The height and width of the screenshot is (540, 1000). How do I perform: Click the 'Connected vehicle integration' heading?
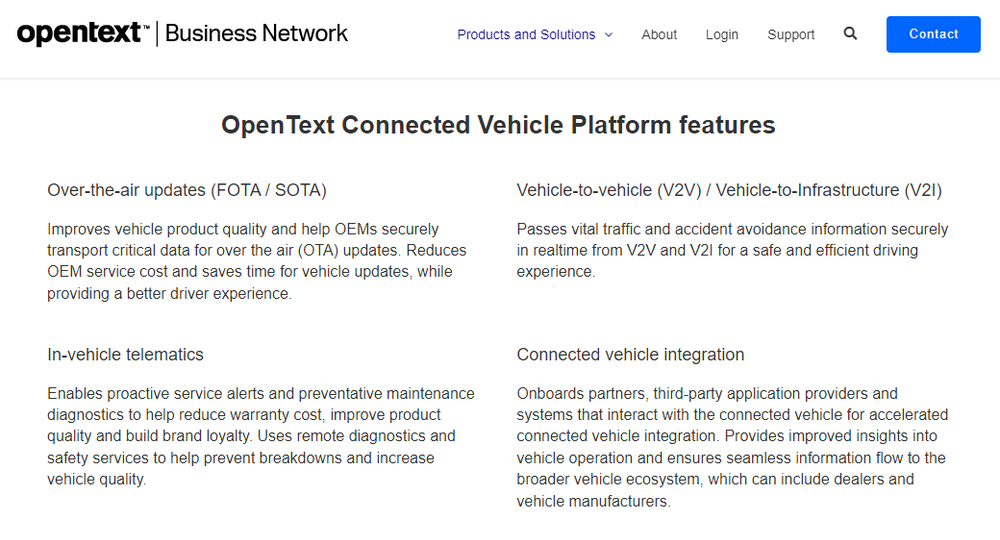pyautogui.click(x=630, y=354)
